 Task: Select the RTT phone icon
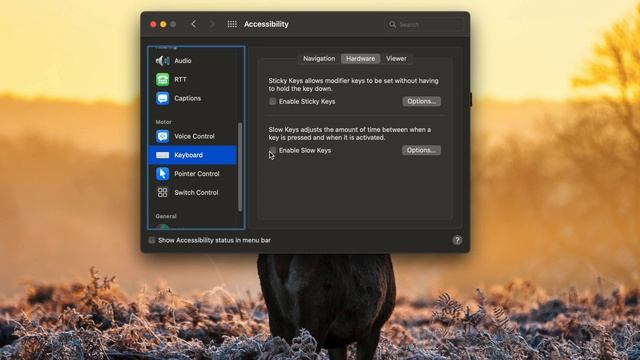point(162,80)
